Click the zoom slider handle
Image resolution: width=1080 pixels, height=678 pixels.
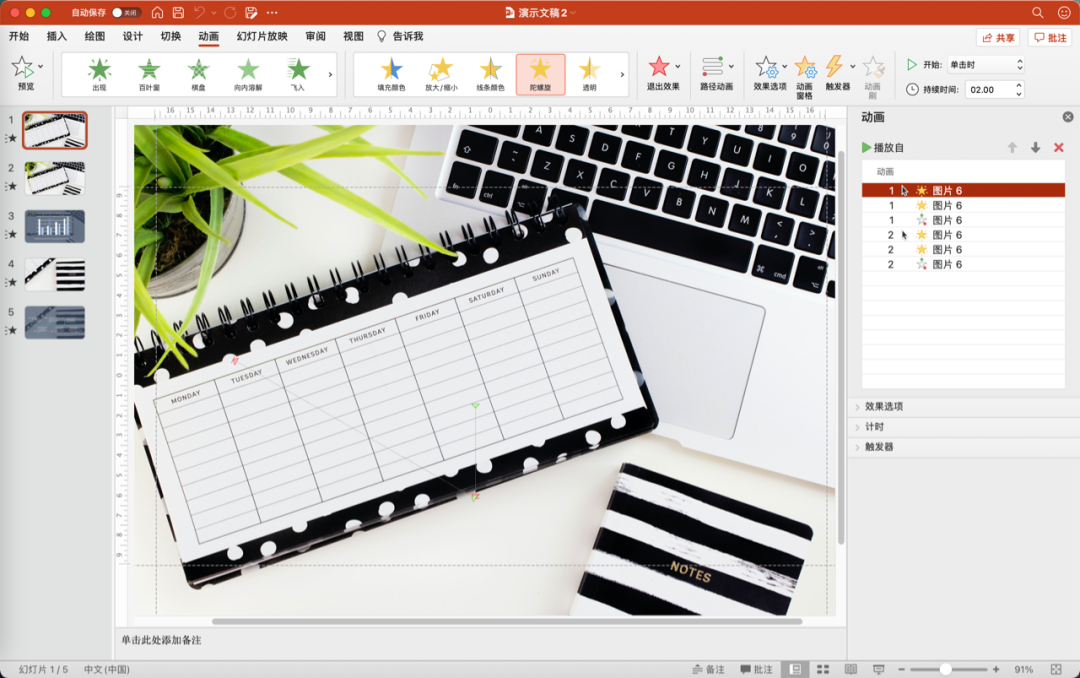946,669
